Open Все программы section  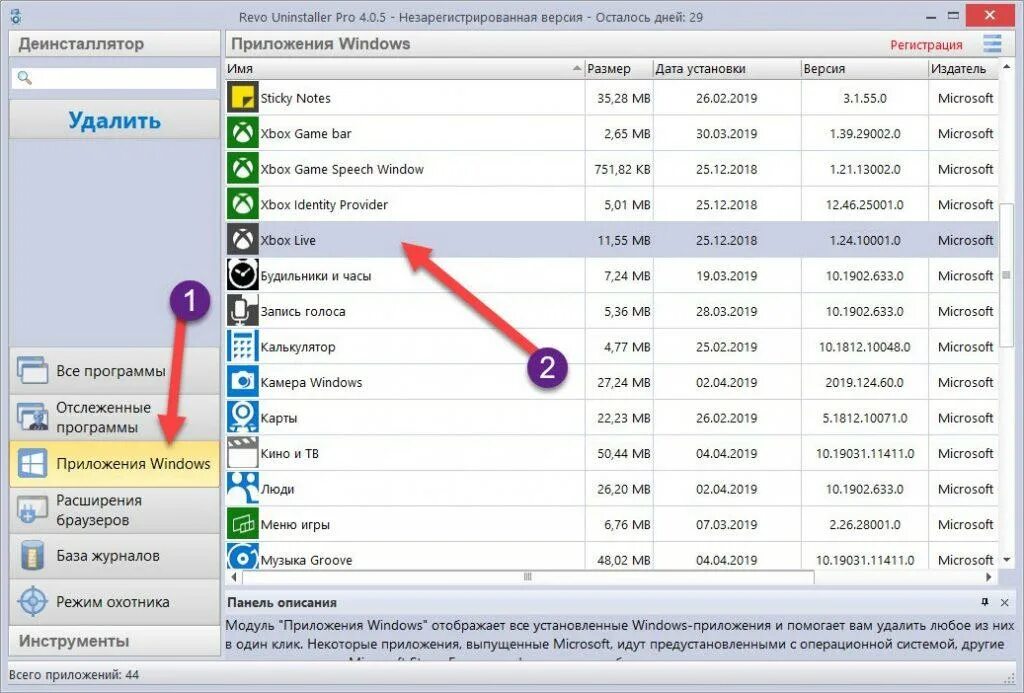pyautogui.click(x=114, y=371)
